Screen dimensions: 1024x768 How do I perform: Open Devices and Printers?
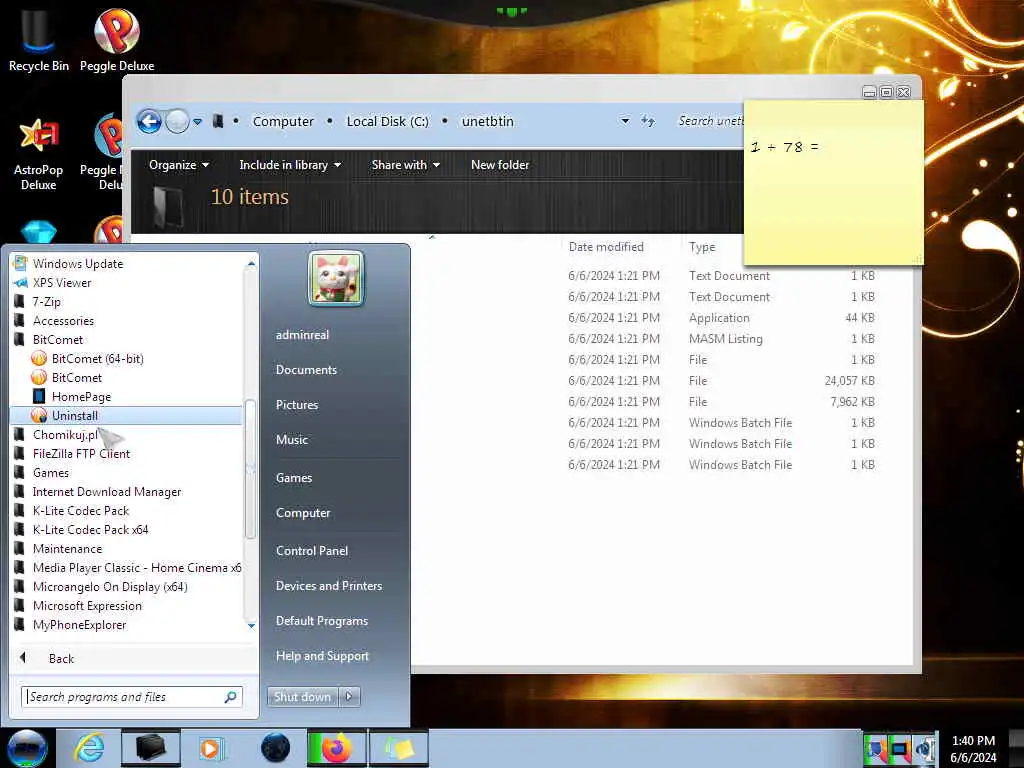click(x=328, y=586)
